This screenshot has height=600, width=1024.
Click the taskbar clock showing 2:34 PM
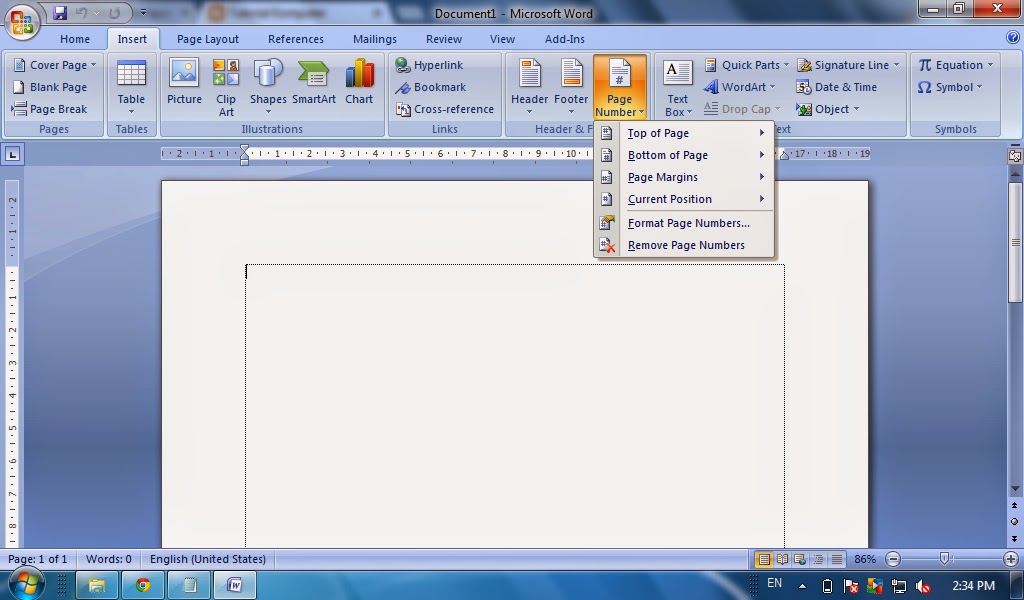[x=973, y=586]
